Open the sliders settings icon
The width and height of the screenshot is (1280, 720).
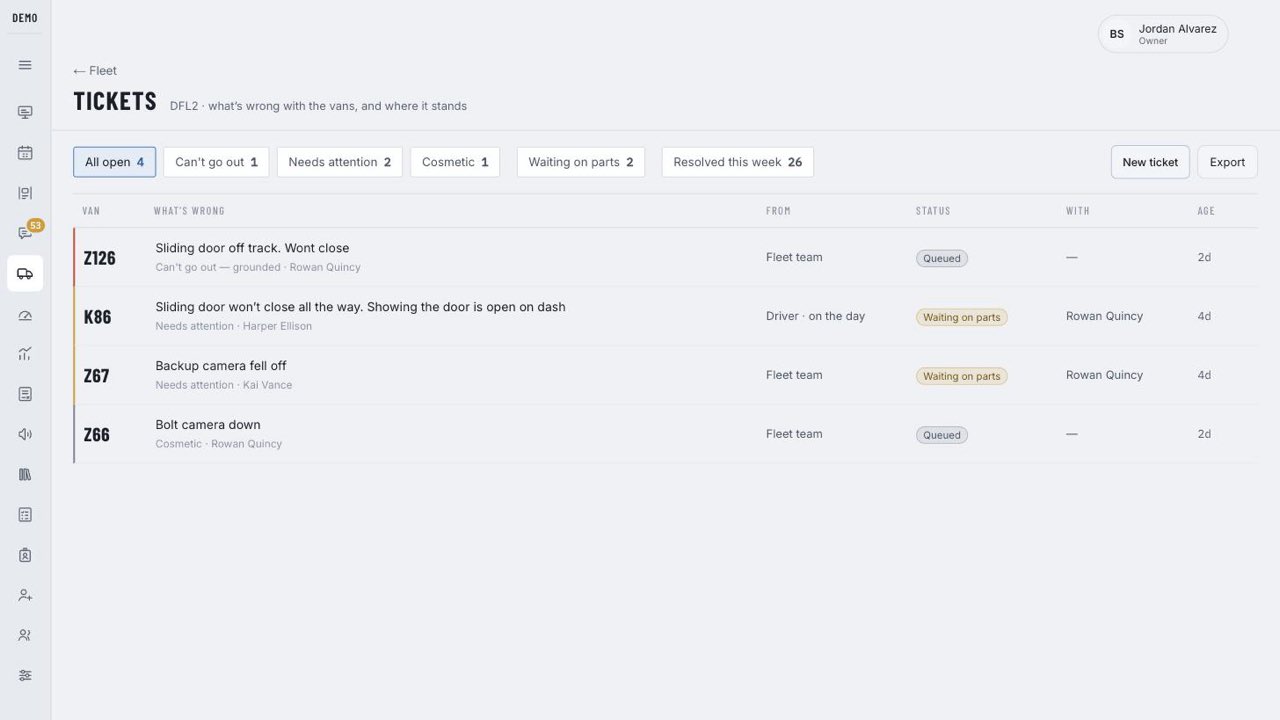pyautogui.click(x=25, y=675)
